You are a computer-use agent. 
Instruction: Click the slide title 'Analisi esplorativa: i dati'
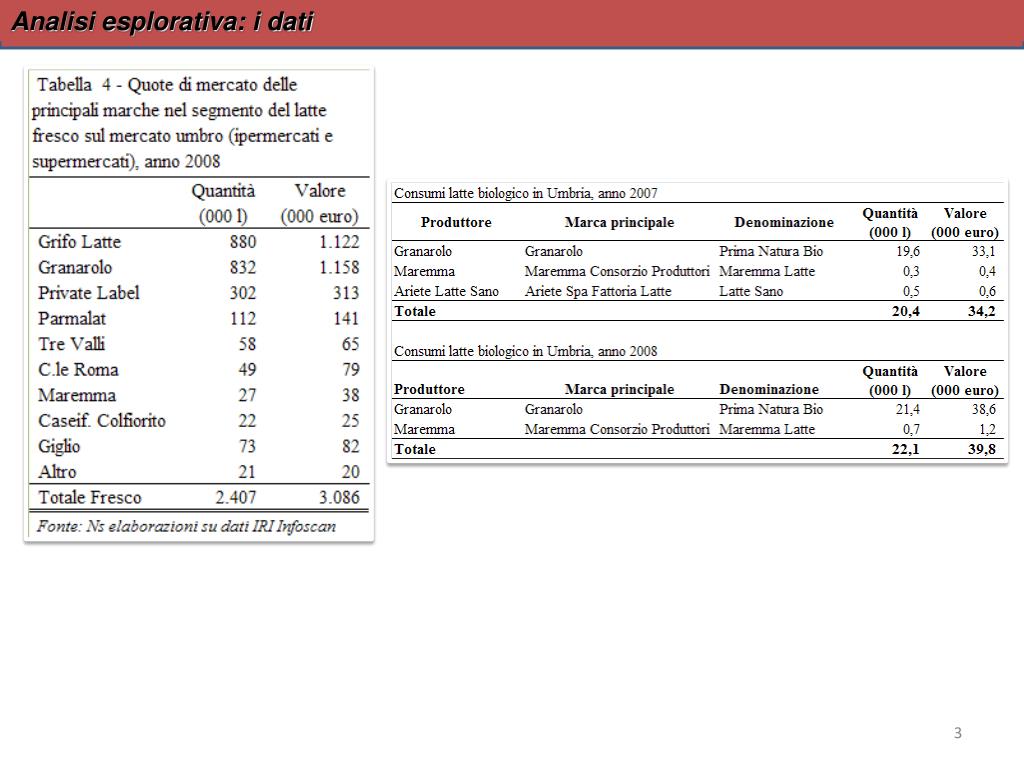tap(163, 22)
